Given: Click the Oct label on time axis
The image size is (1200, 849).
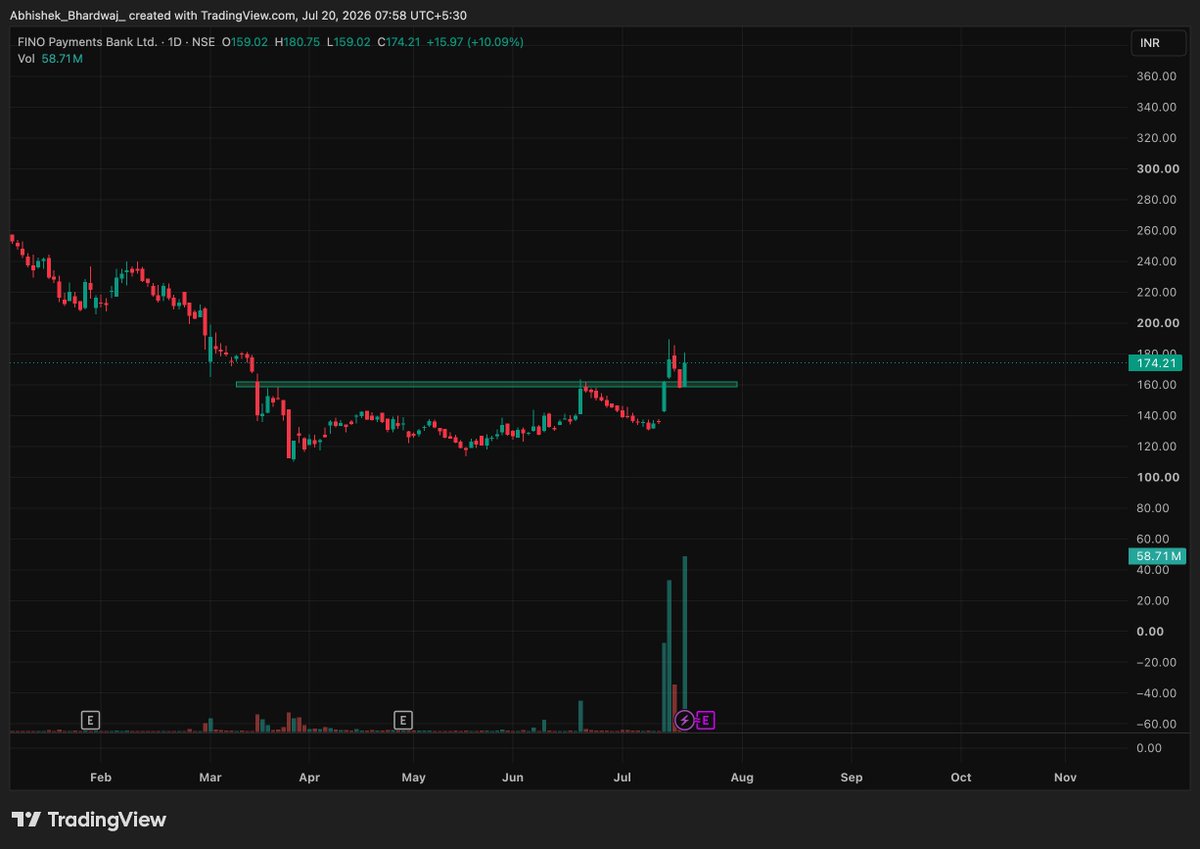Looking at the screenshot, I should click(961, 777).
